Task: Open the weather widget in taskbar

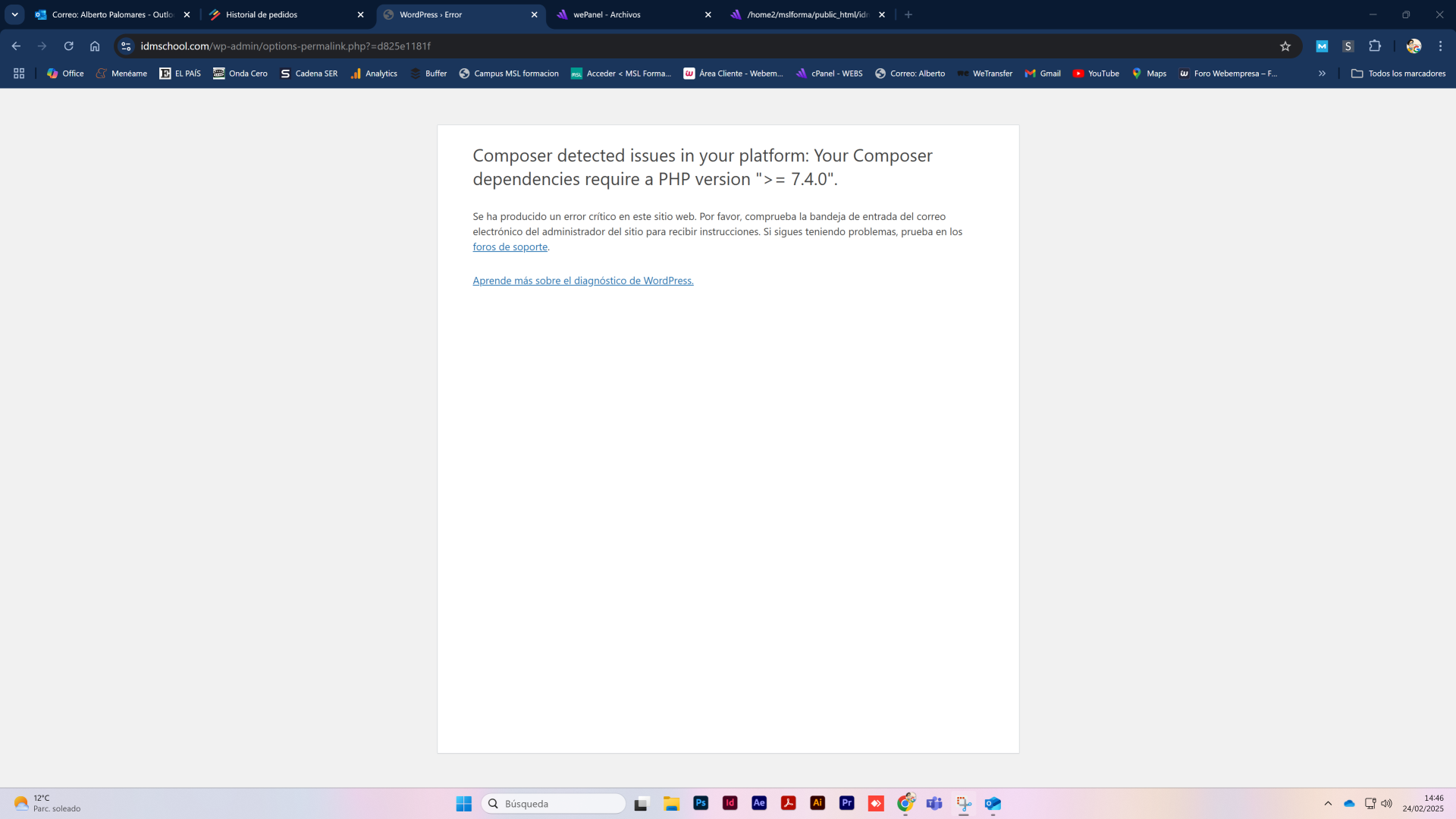Action: tap(47, 803)
